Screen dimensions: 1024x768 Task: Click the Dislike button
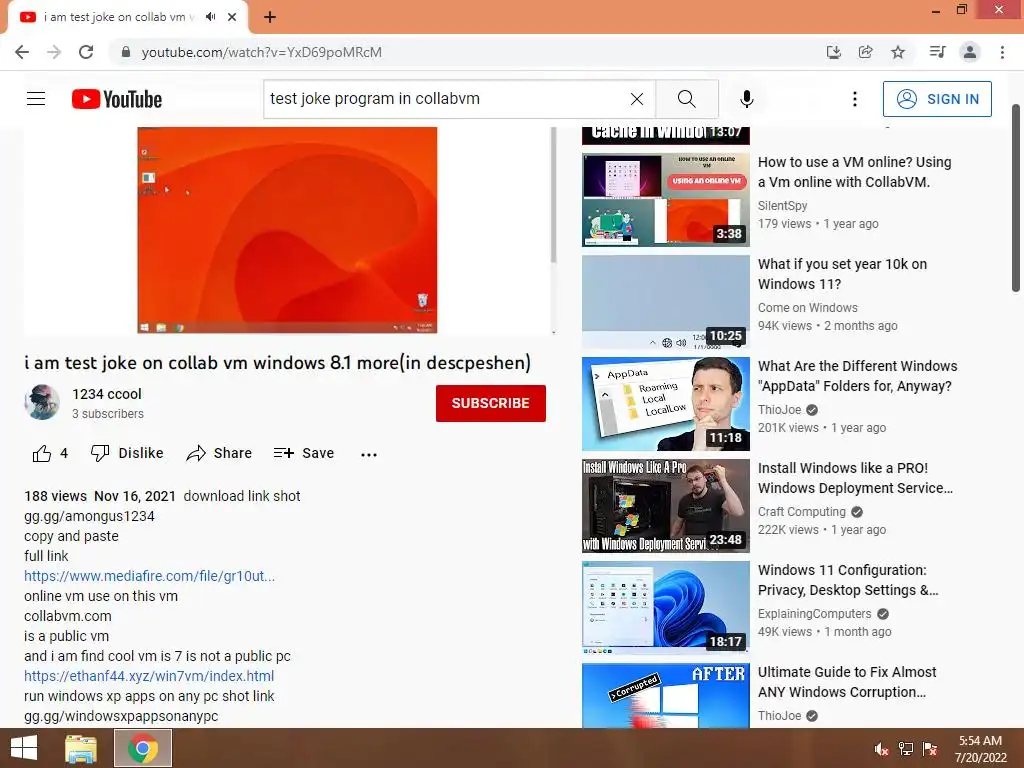[127, 453]
